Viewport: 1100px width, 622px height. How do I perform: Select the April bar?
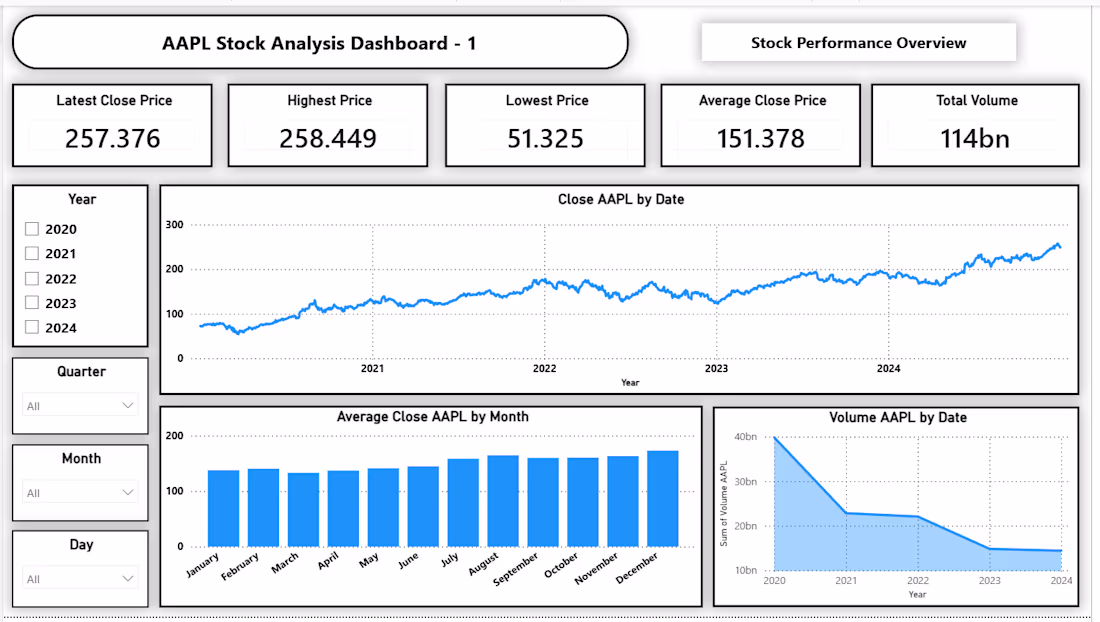click(343, 508)
